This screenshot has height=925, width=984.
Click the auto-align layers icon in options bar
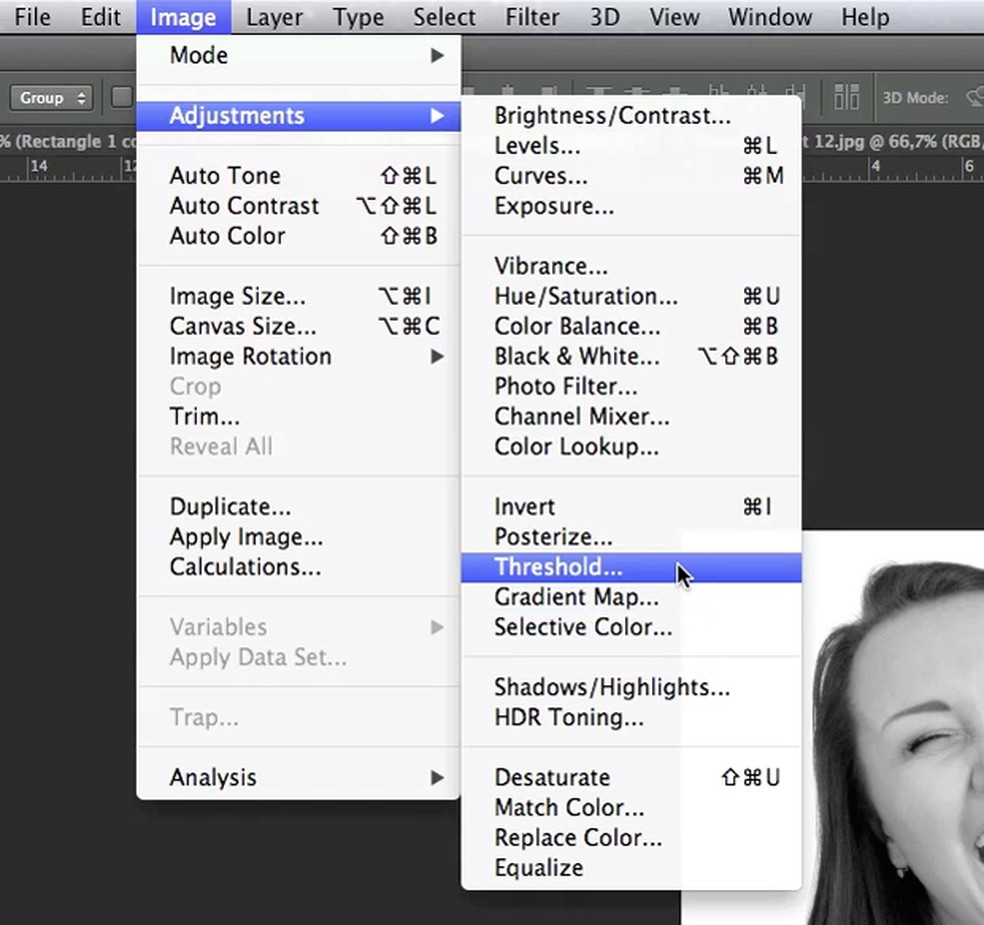pos(846,97)
